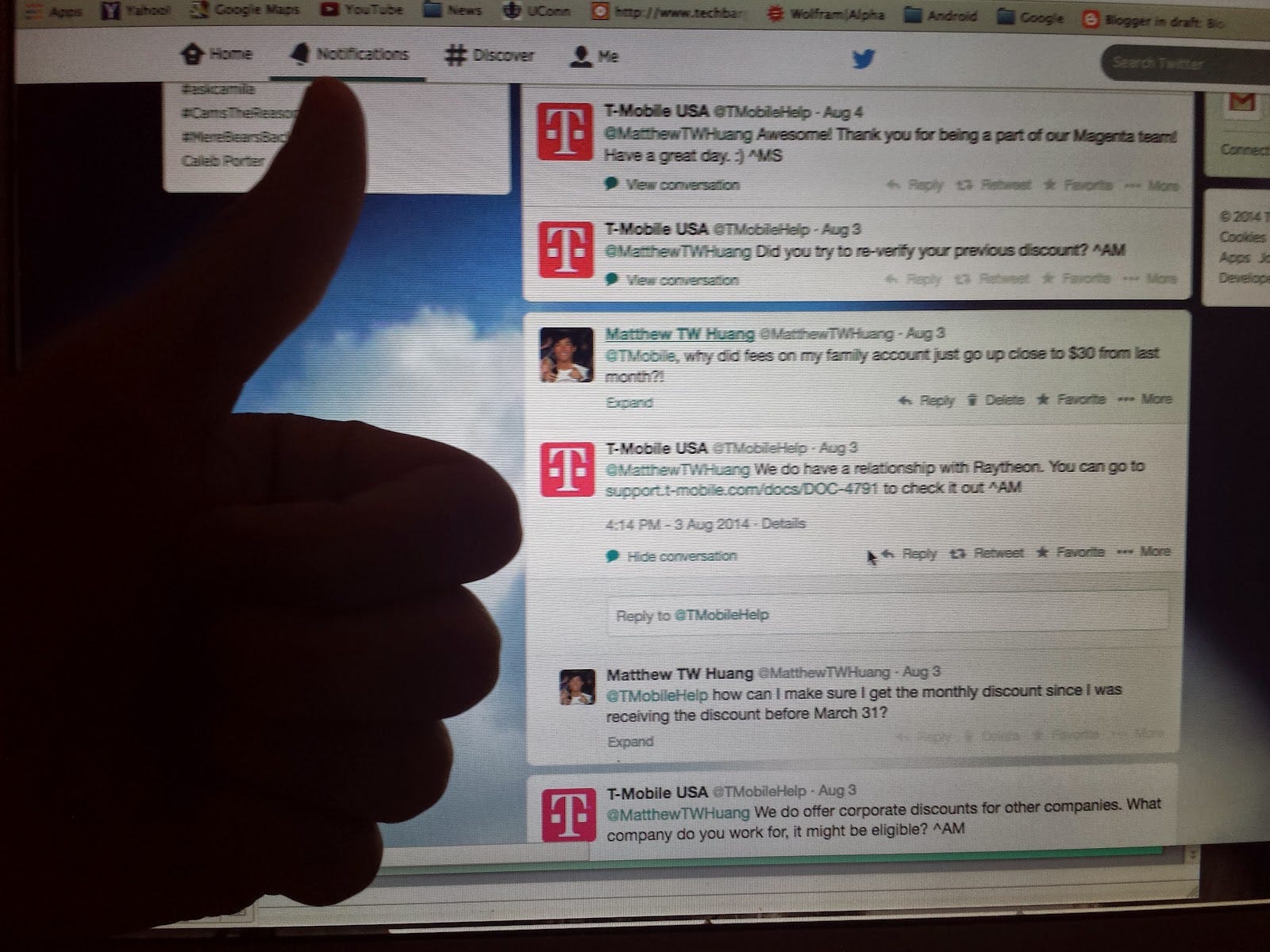Open the UConn bookmark
1270x952 pixels.
coord(537,11)
